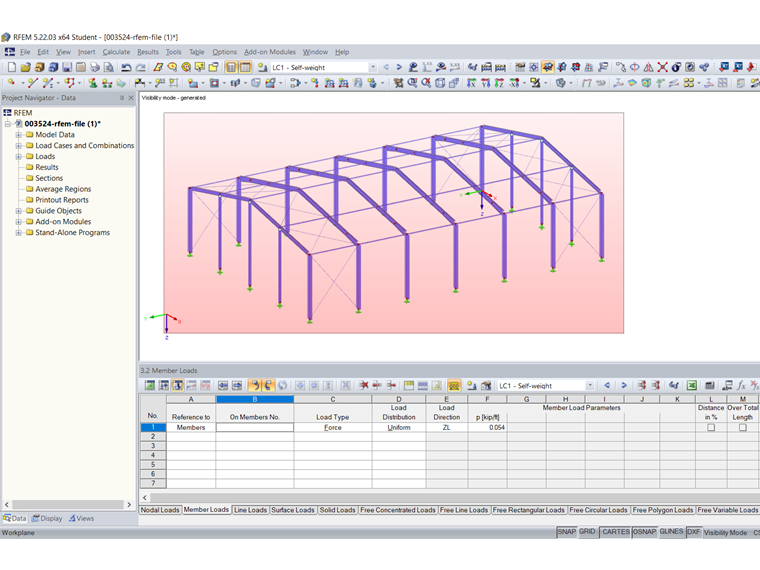This screenshot has width=760, height=570.
Task: Switch to the Nodal Loads tab
Action: click(x=160, y=510)
